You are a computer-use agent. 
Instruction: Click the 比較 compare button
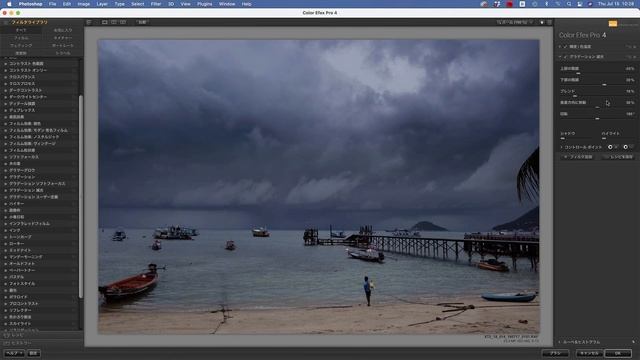pyautogui.click(x=142, y=22)
